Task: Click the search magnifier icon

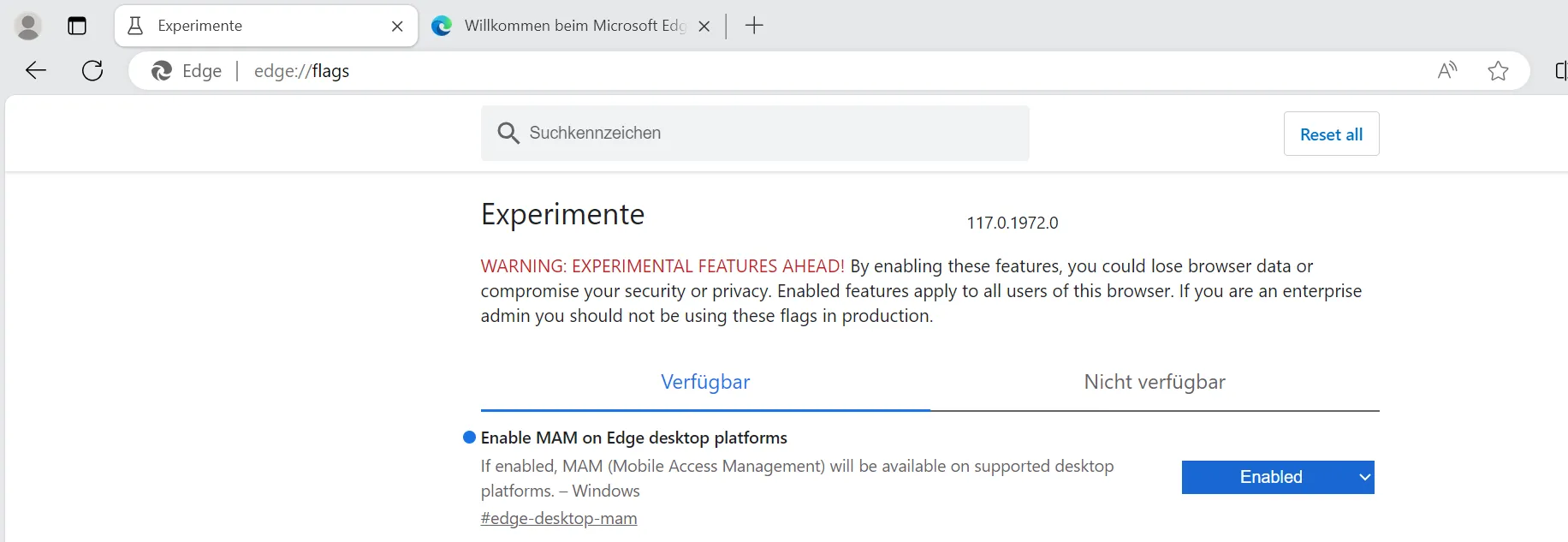Action: tap(508, 133)
